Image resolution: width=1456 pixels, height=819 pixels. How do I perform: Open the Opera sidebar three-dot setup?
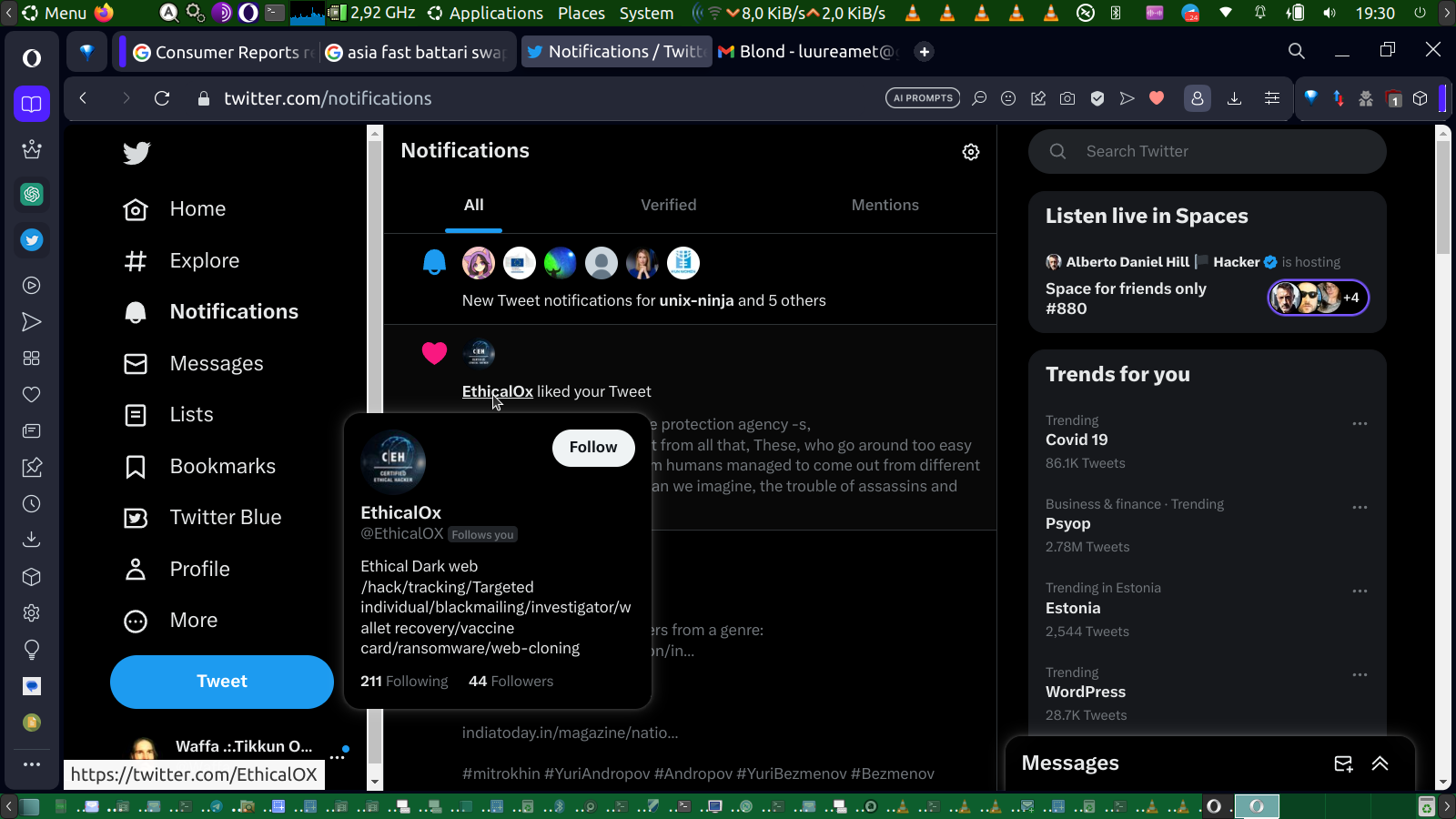pyautogui.click(x=32, y=764)
